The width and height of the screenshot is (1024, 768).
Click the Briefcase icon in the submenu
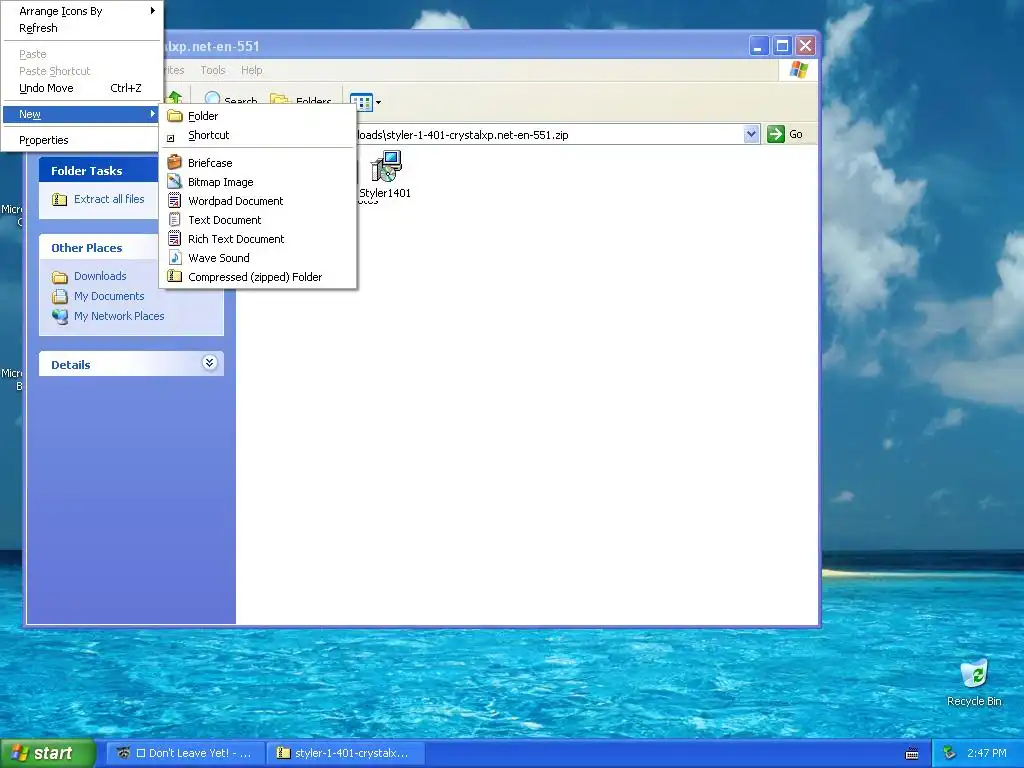(x=174, y=162)
